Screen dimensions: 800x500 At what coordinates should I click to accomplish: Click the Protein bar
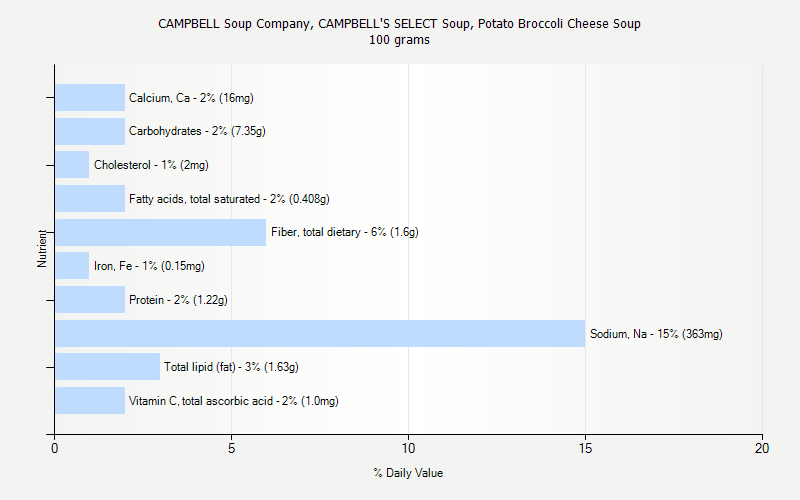click(x=90, y=299)
